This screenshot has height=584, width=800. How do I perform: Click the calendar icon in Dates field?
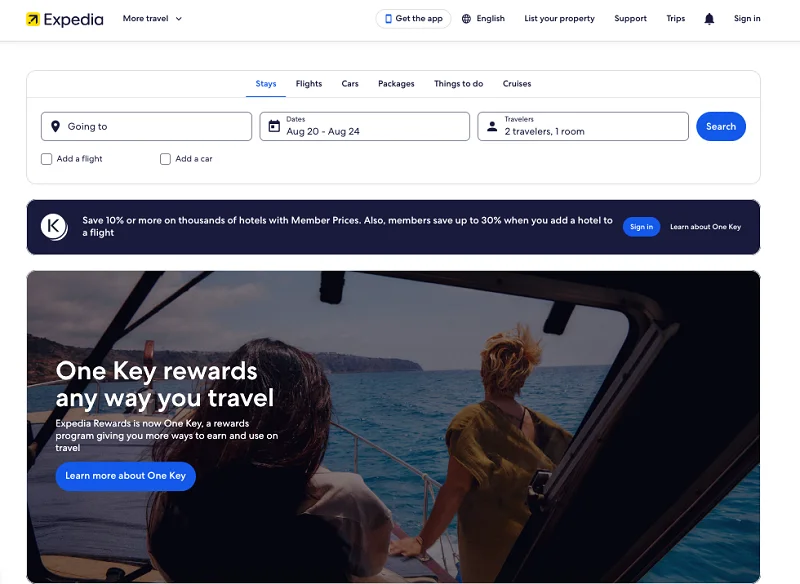click(x=274, y=126)
